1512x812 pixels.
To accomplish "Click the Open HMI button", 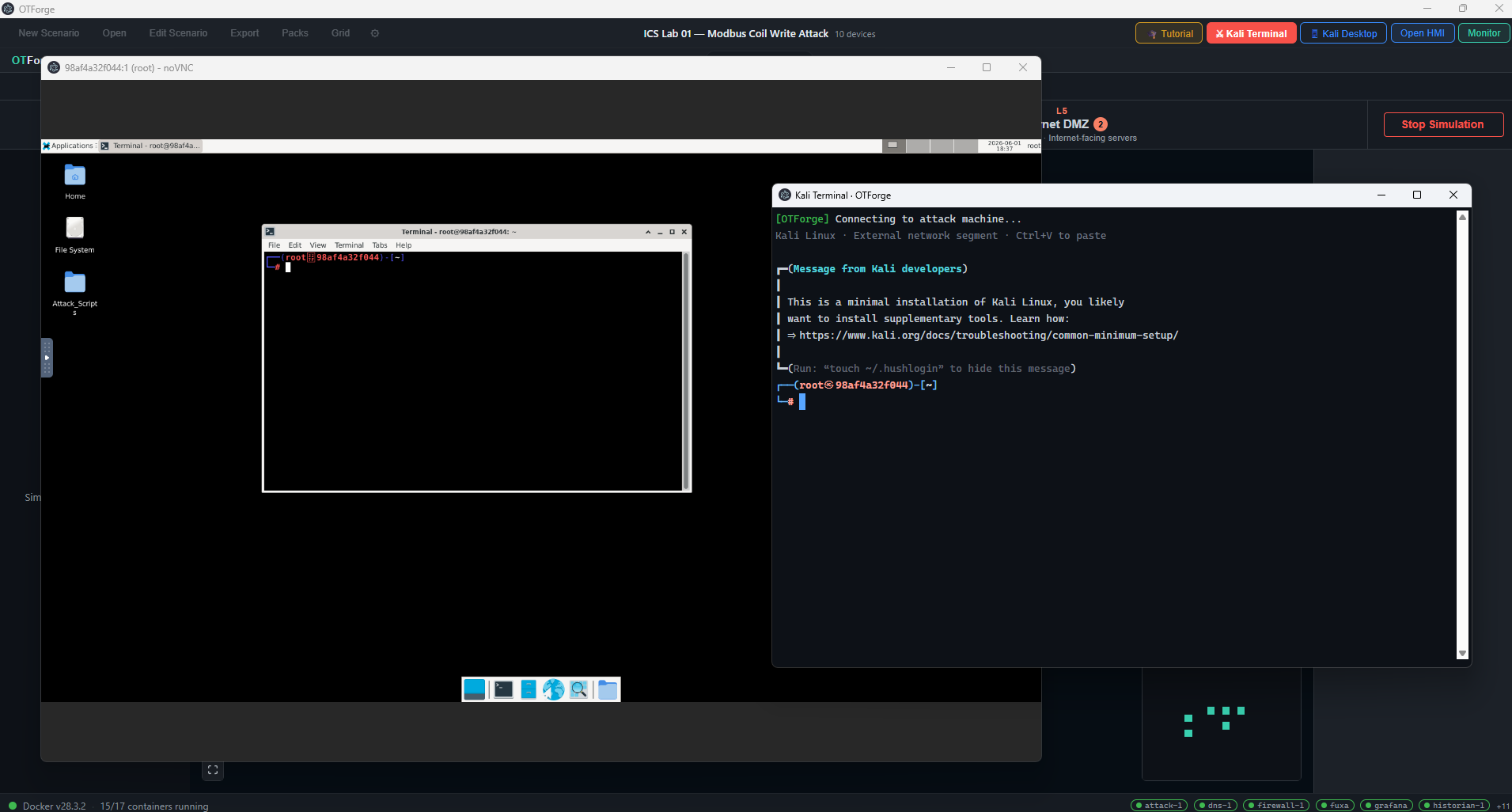I will tap(1423, 33).
